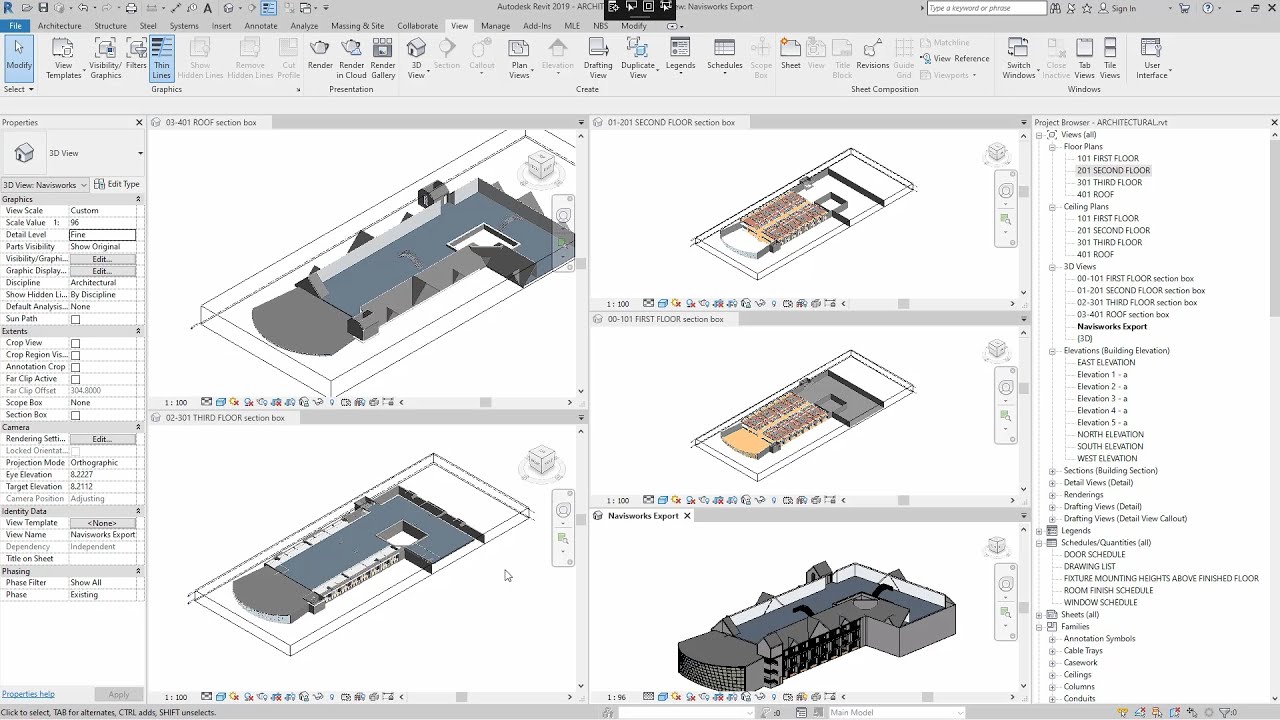1280x720 pixels.
Task: Collapse Ceiling Plans tree node
Action: (1052, 207)
